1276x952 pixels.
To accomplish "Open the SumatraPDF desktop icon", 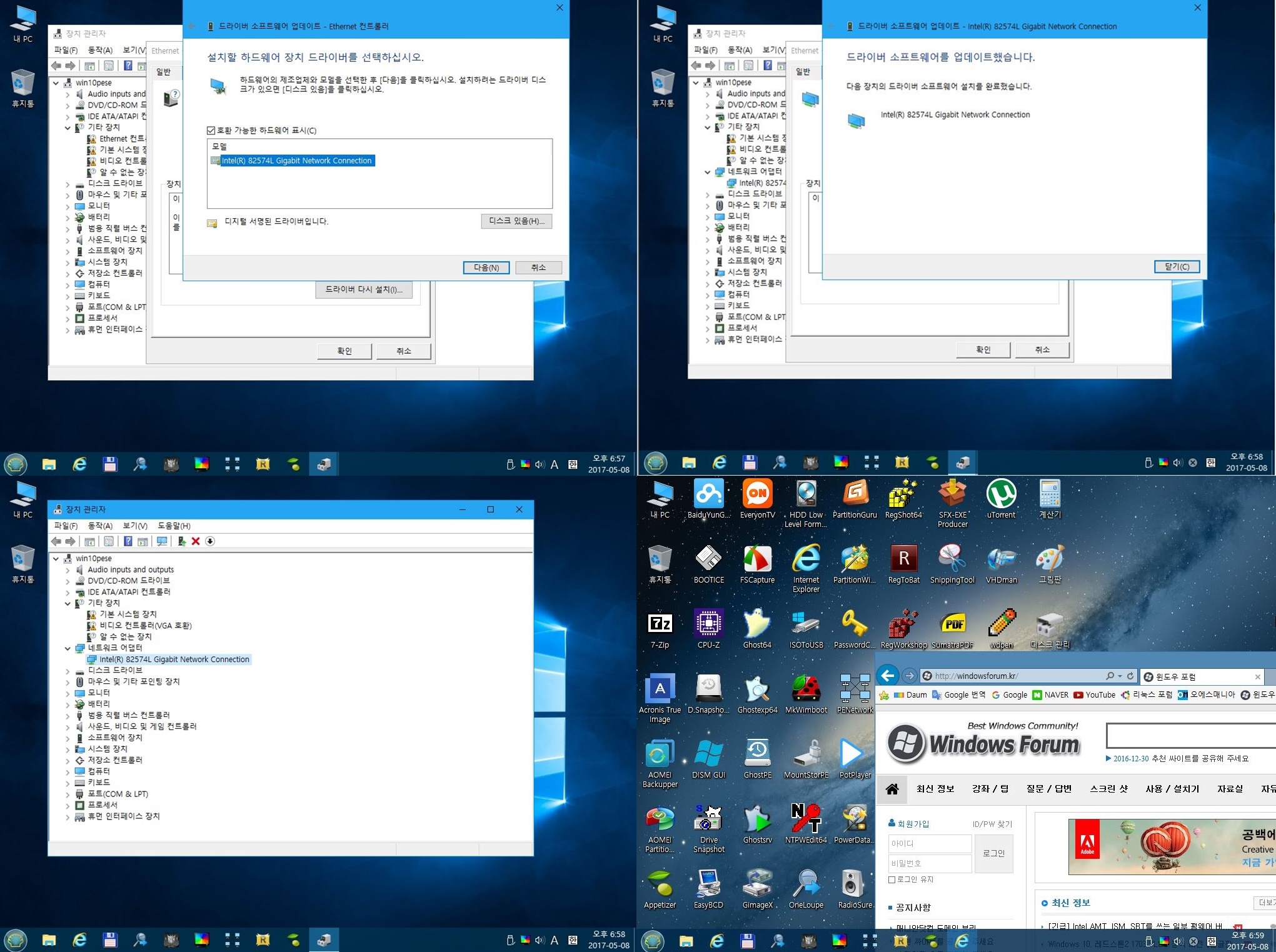I will (952, 629).
